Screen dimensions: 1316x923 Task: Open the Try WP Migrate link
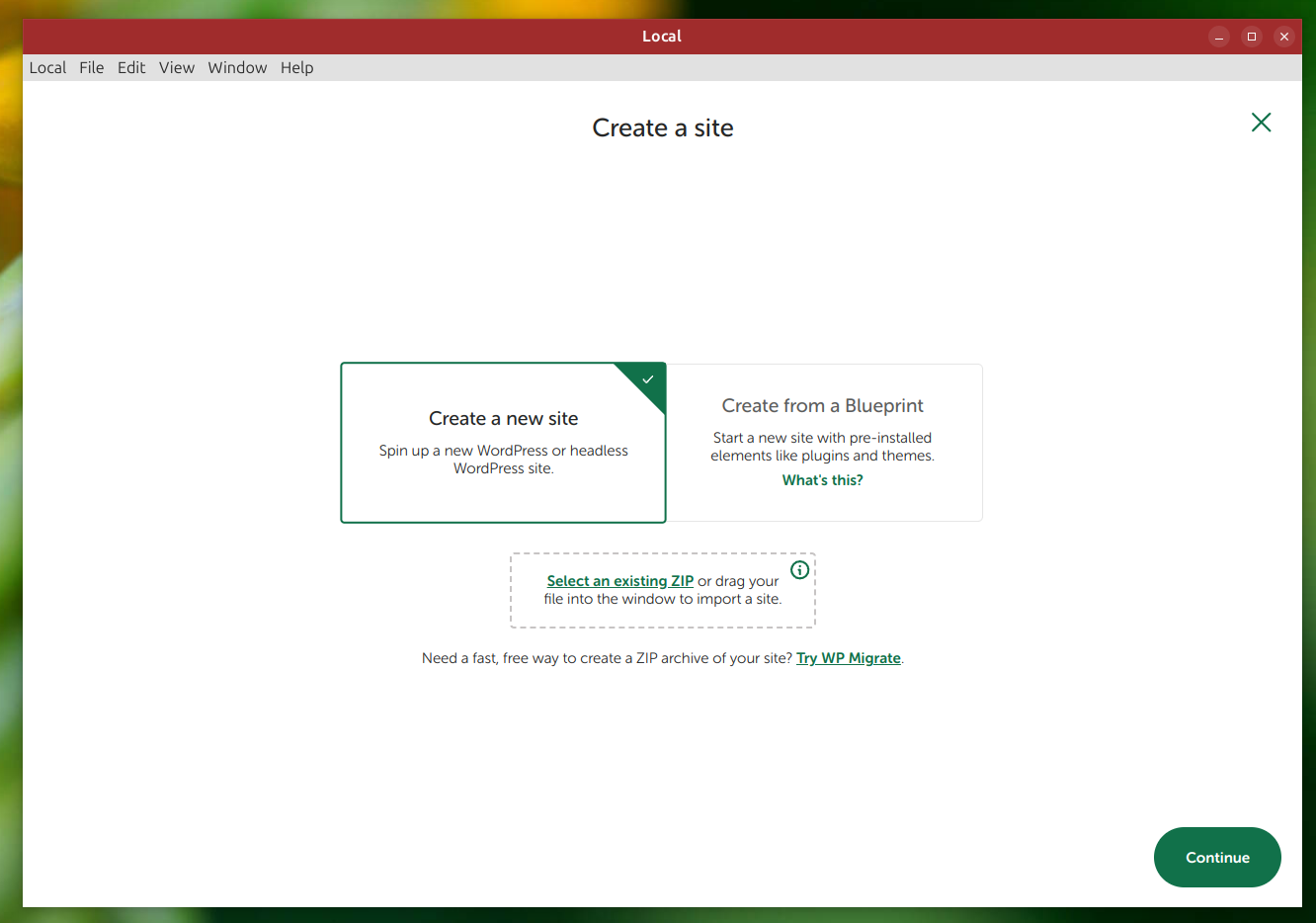pyautogui.click(x=849, y=658)
